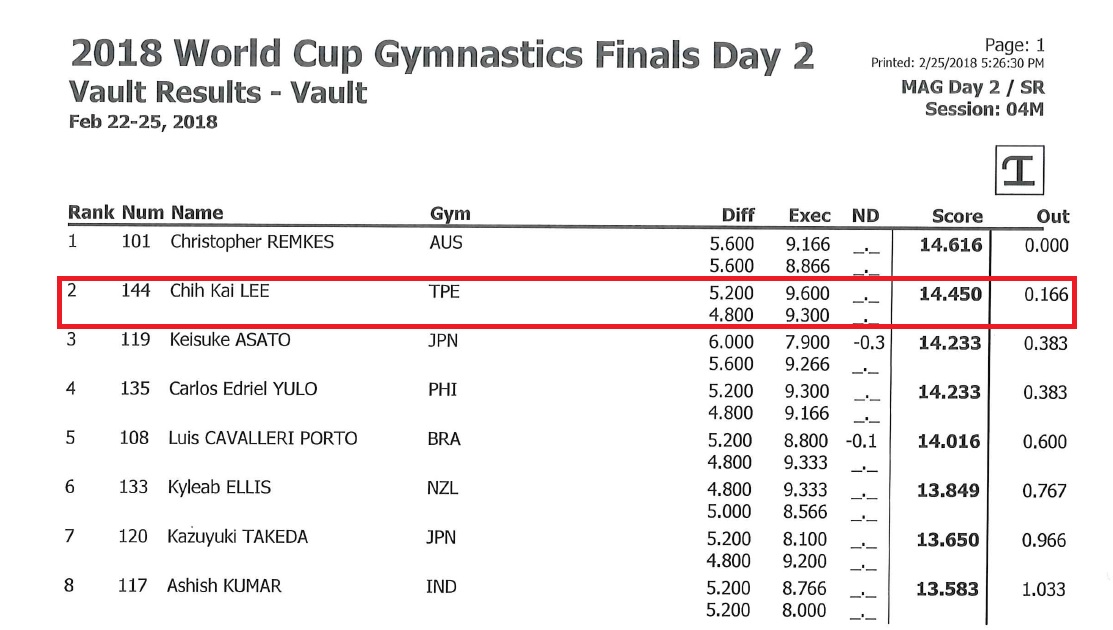Select Christopher REMKES name in first row
The image size is (1113, 630).
252,242
